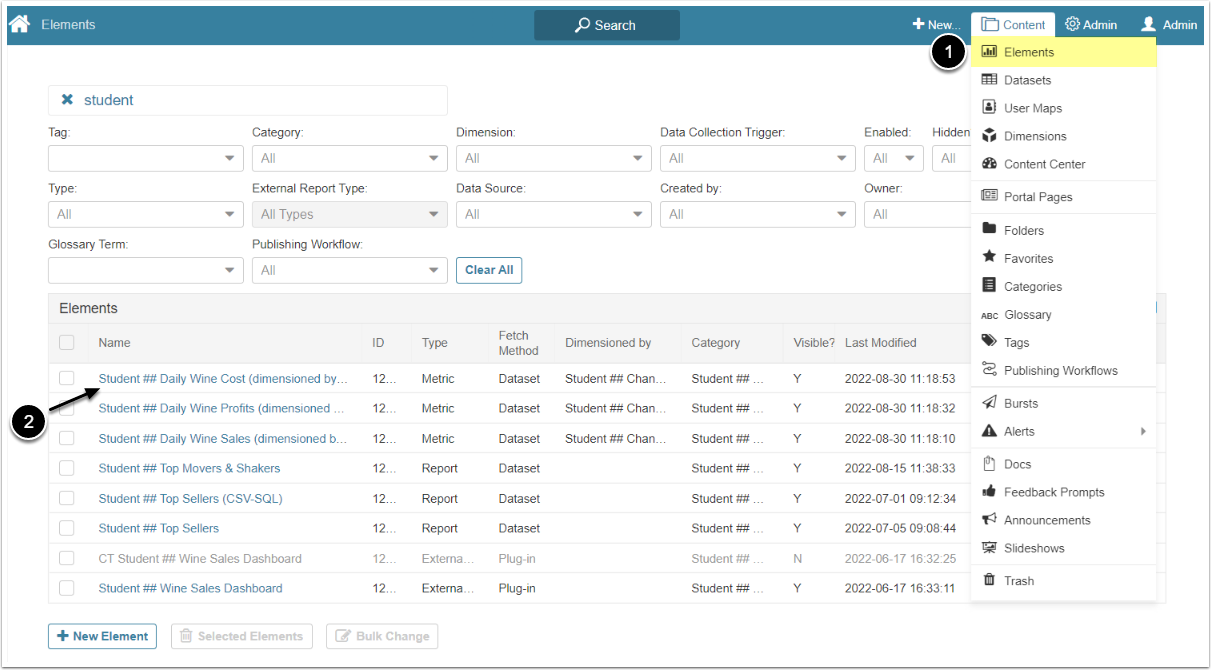Image resolution: width=1211 pixels, height=670 pixels.
Task: Select all elements with header checkbox
Action: coord(67,342)
